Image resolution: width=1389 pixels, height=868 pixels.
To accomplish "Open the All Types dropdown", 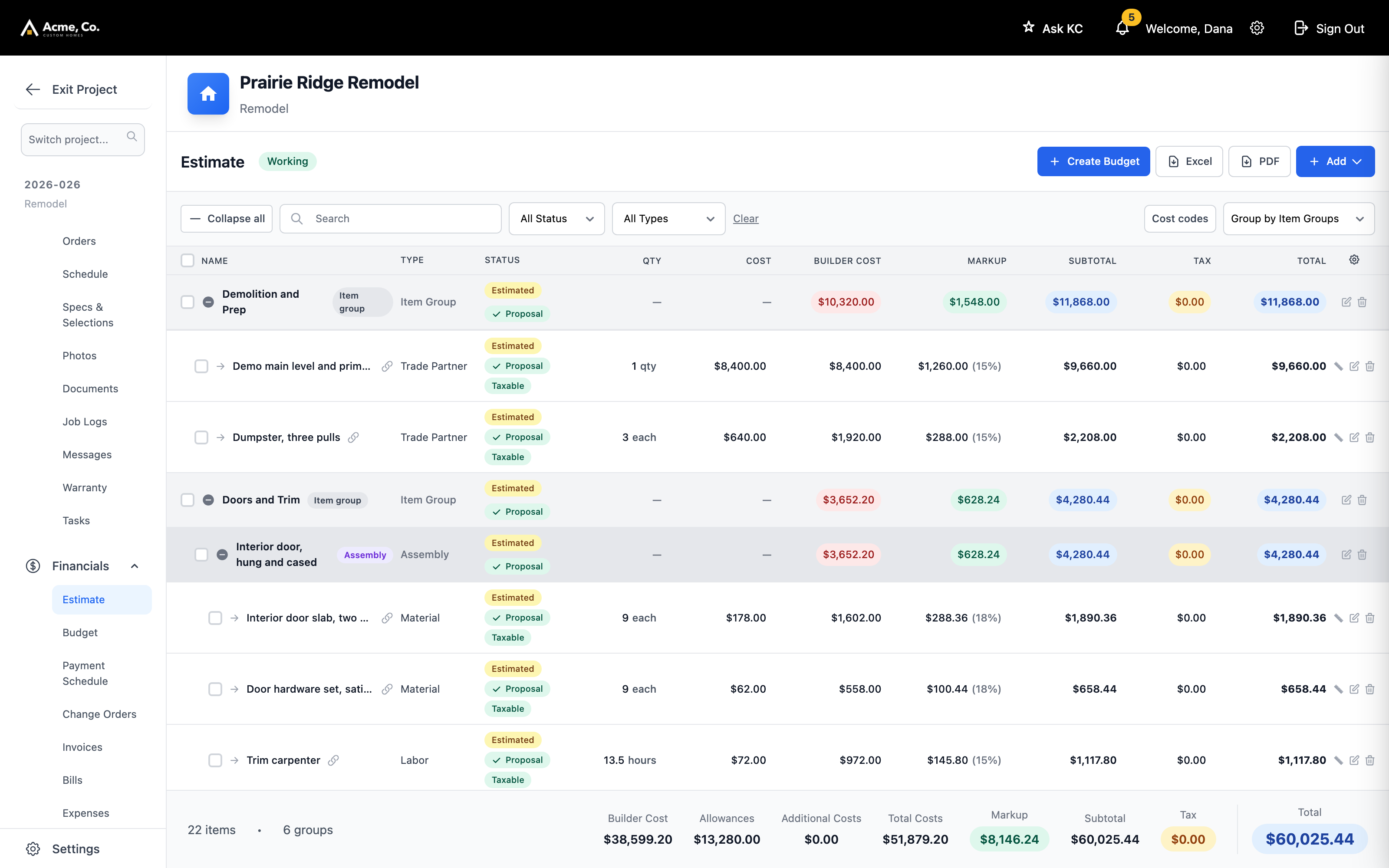I will 668,219.
